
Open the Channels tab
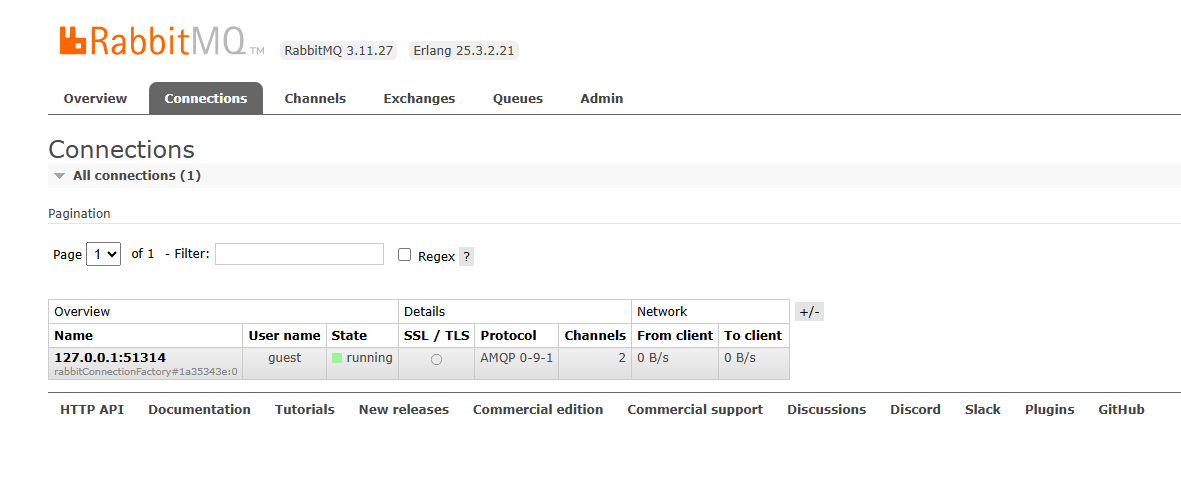(315, 99)
